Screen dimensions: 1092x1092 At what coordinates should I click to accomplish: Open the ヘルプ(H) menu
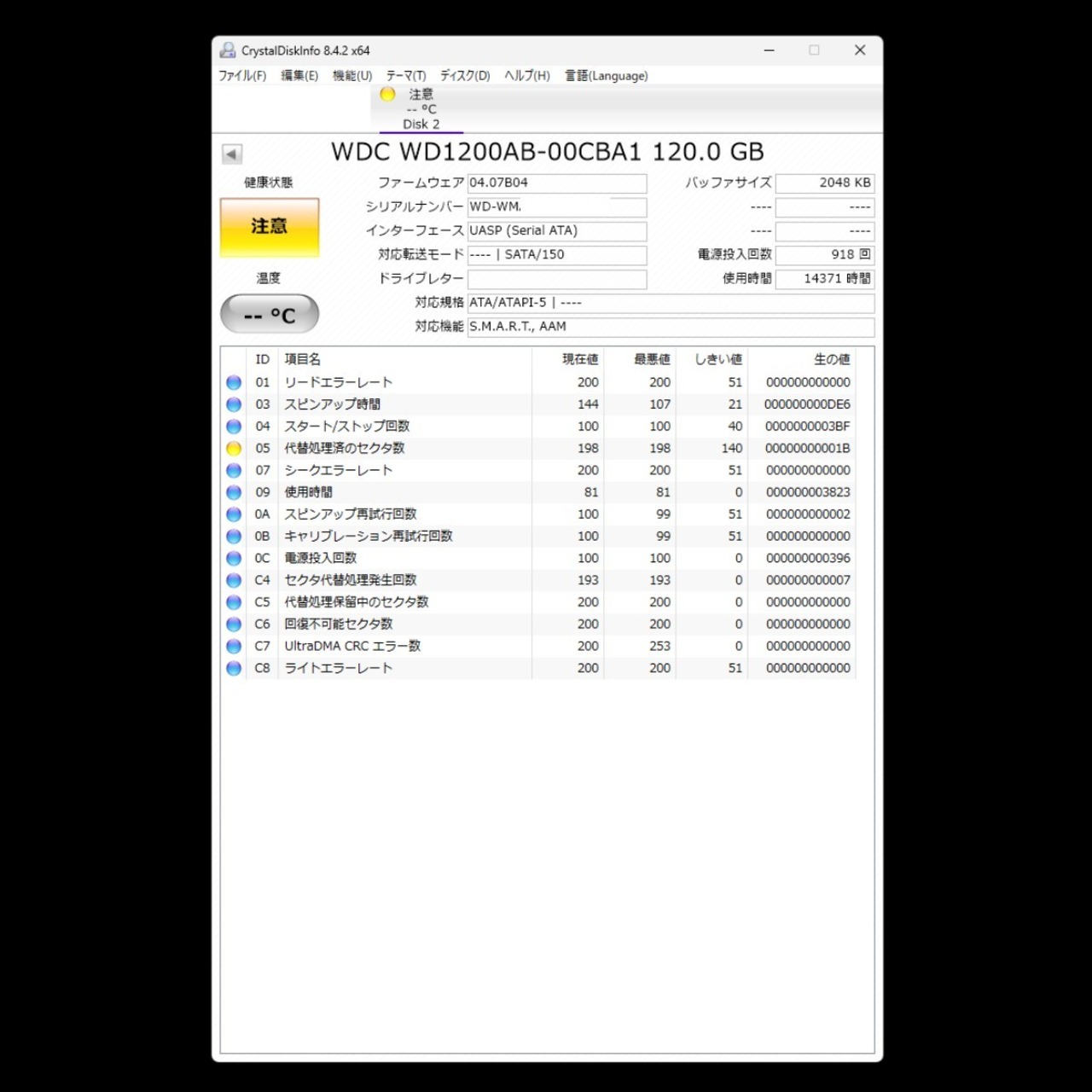527,76
